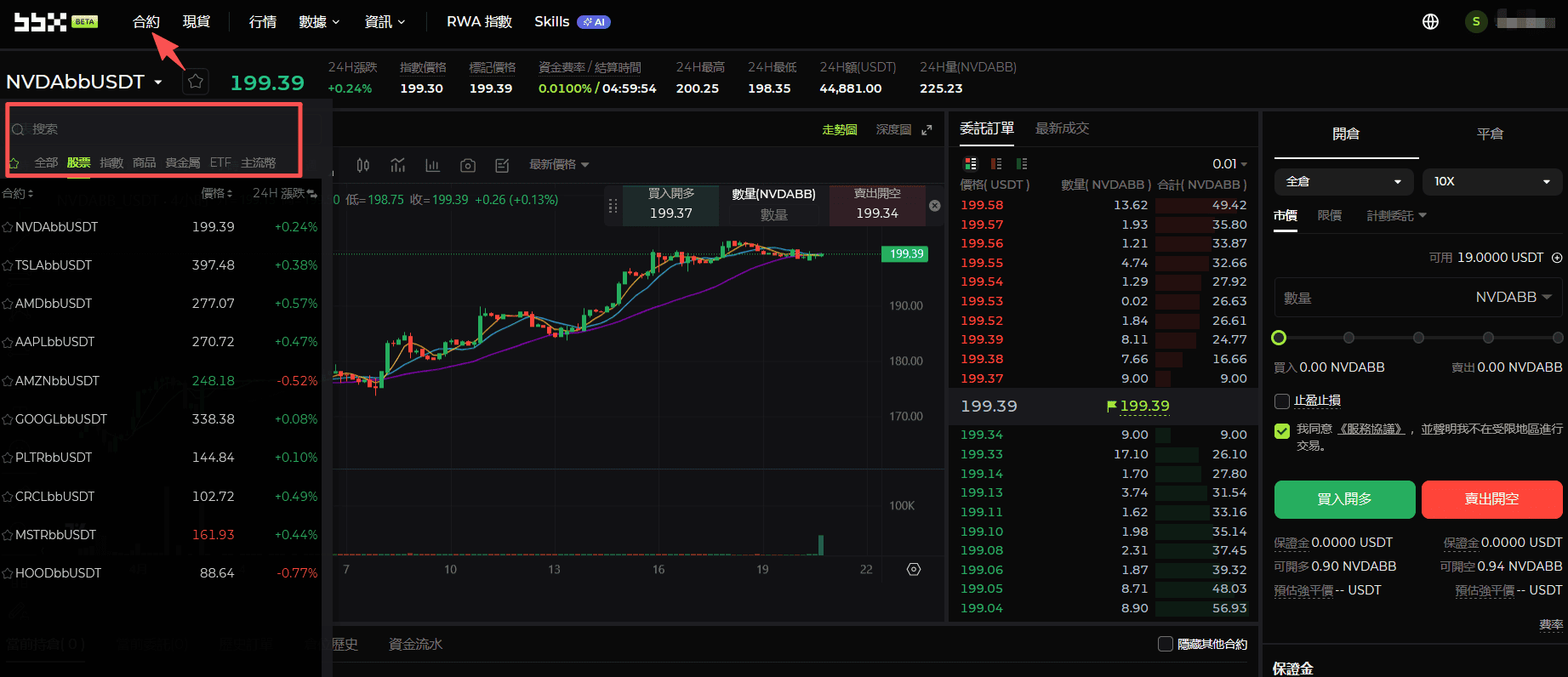
Task: Open the Skills AI menu item
Action: (572, 22)
